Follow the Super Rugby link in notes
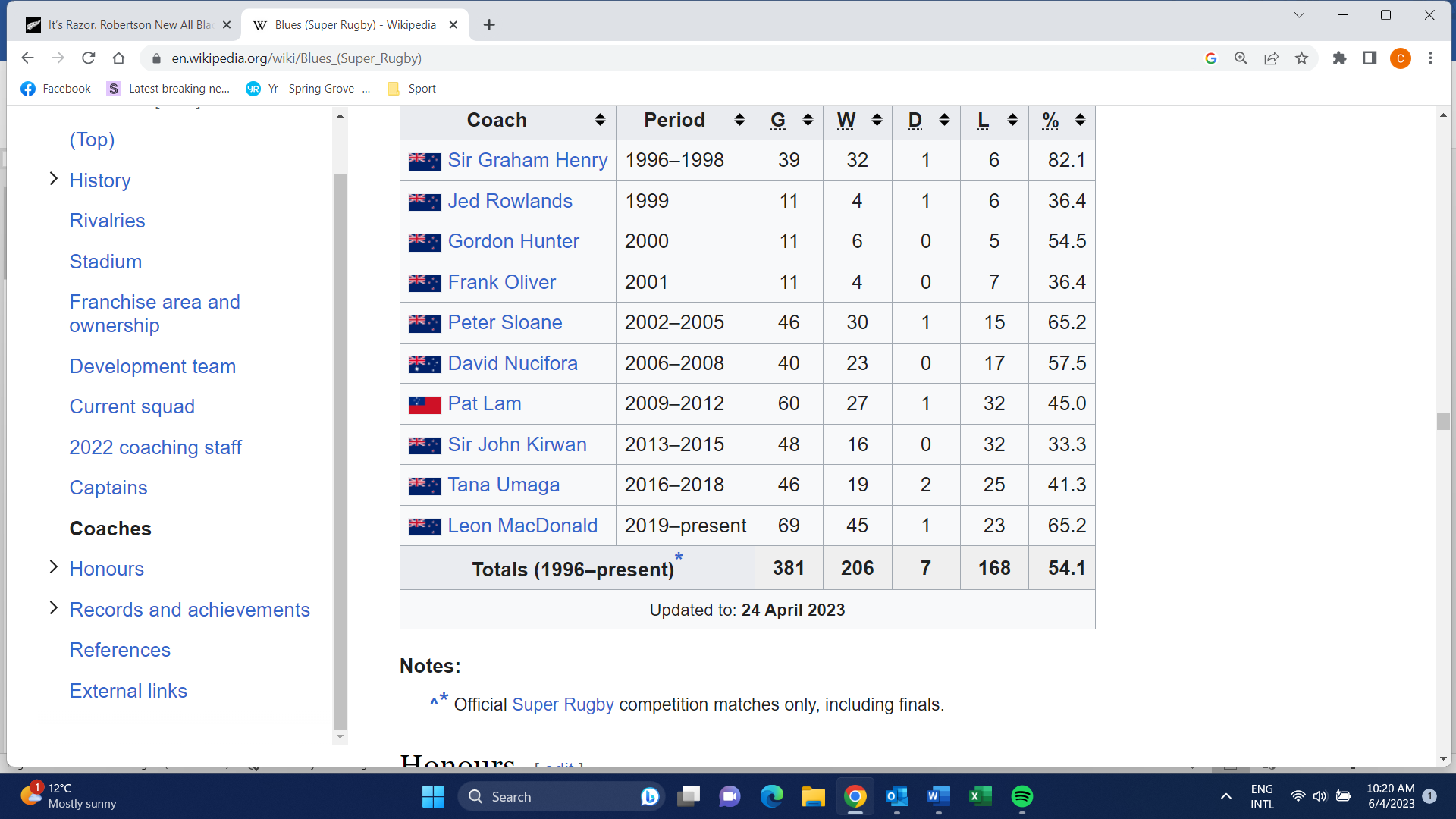Screen dimensions: 1456x819 click(x=563, y=704)
